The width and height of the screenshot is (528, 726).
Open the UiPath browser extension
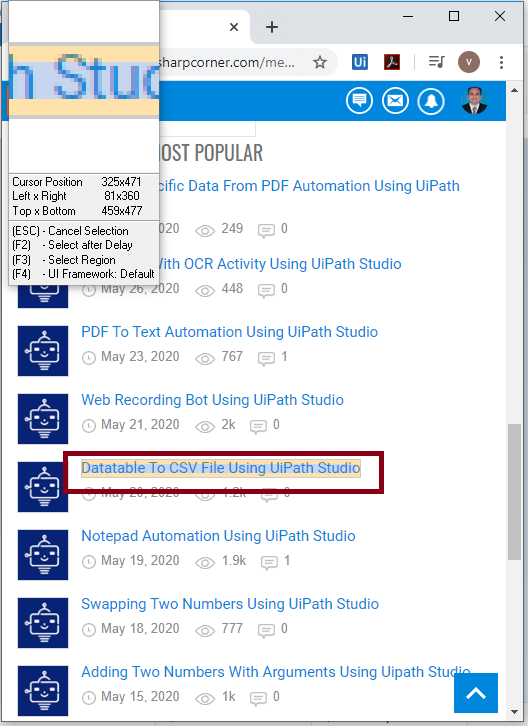pyautogui.click(x=360, y=62)
